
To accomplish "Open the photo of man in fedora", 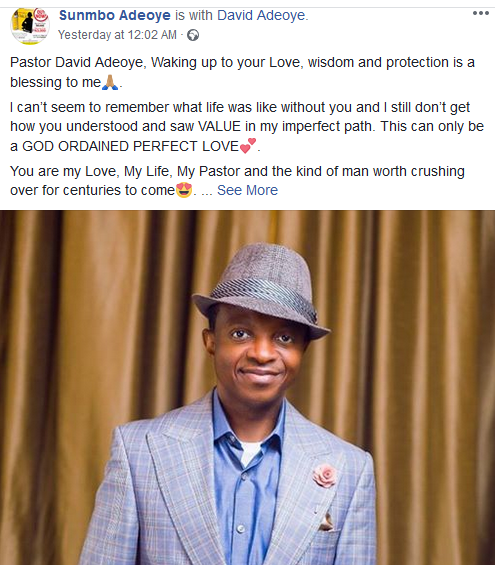I will coord(248,388).
